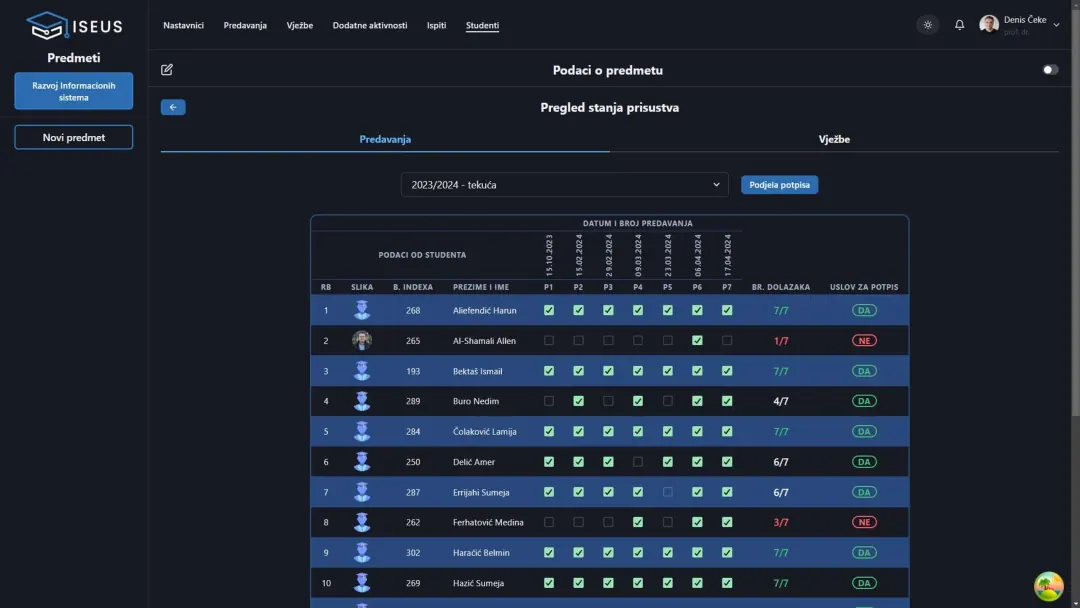This screenshot has height=608, width=1080.
Task: Check P1 attendance for Buro Nedim
Action: pos(548,401)
